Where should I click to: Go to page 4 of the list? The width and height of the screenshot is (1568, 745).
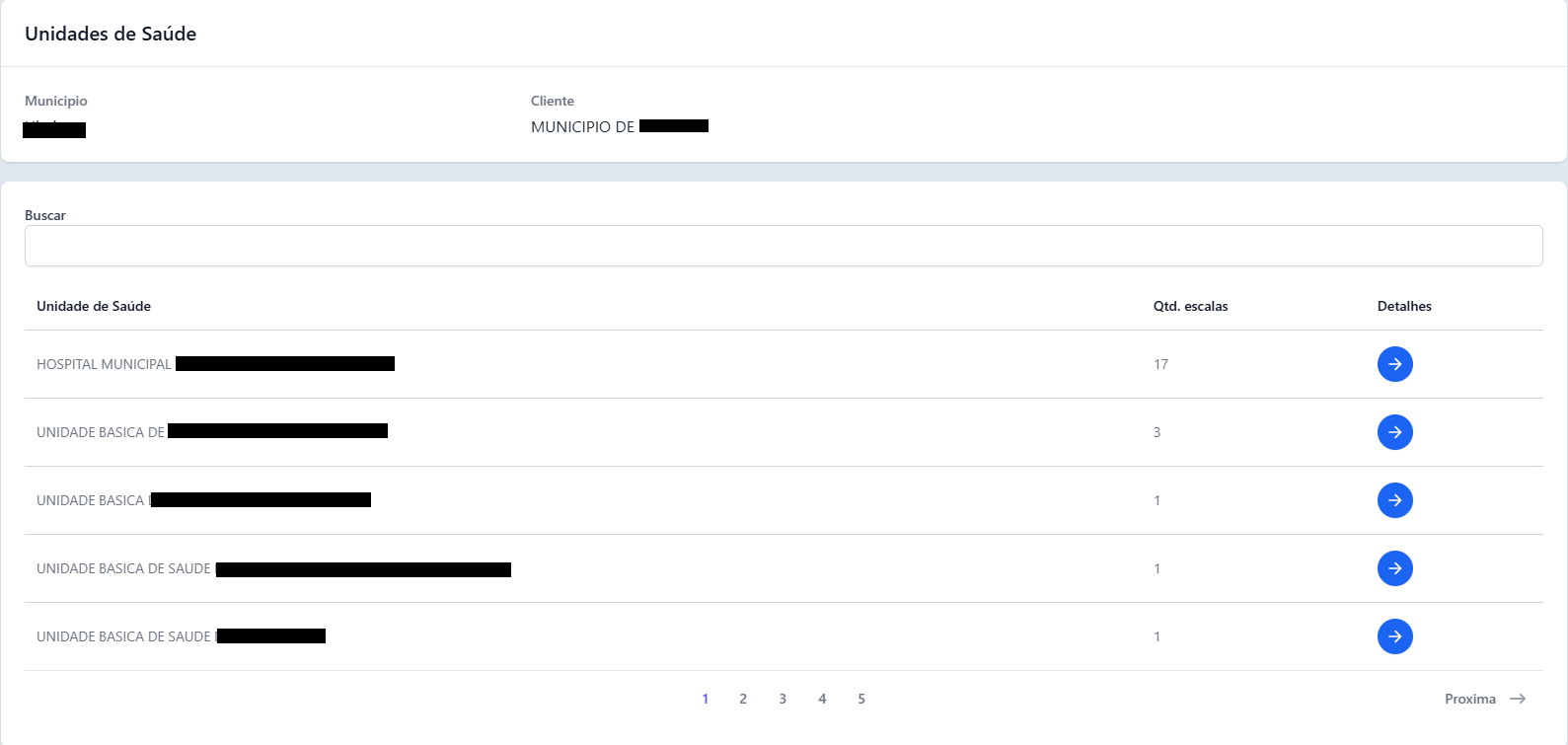[822, 699]
